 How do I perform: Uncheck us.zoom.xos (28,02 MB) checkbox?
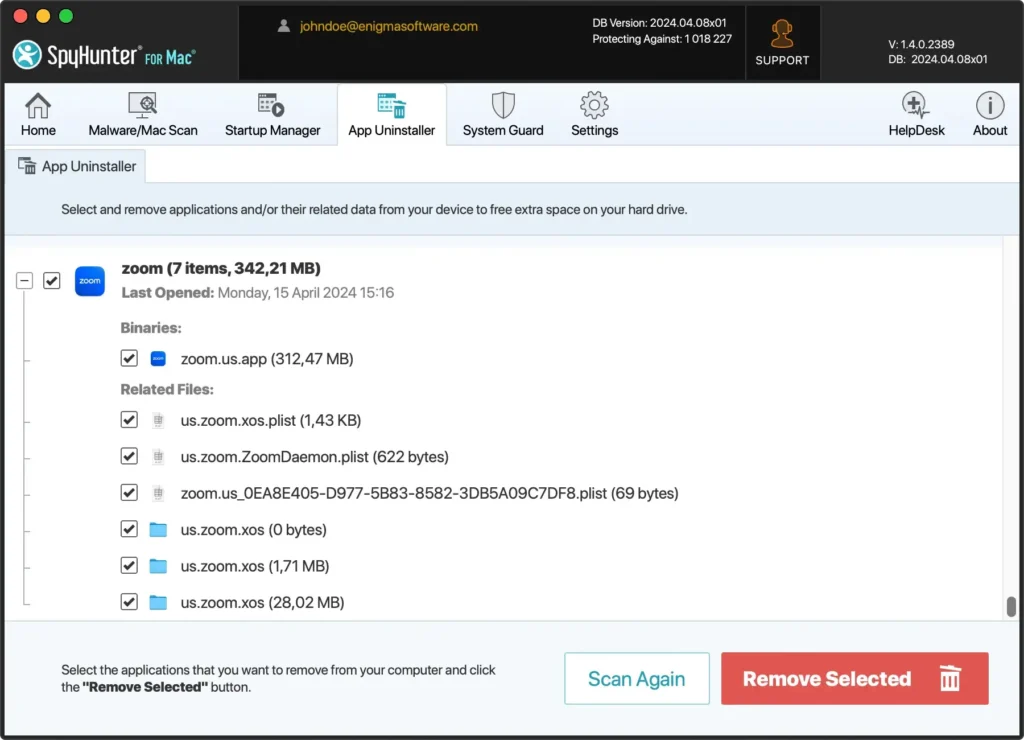pos(129,602)
